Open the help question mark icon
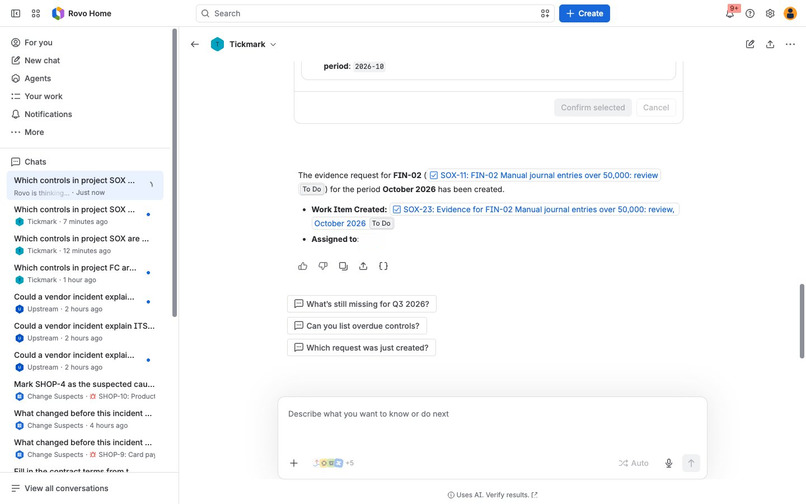The height and width of the screenshot is (504, 806). pyautogui.click(x=750, y=13)
